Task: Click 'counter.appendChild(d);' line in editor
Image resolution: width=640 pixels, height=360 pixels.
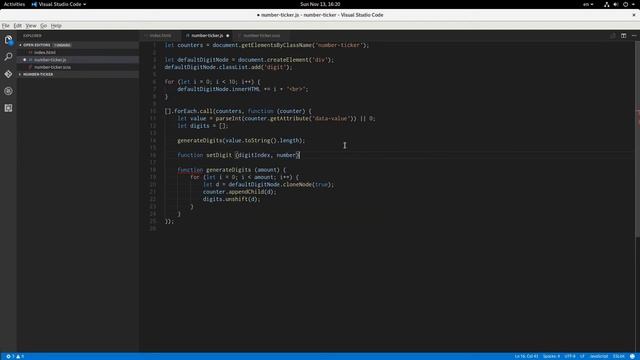Action: [240, 192]
